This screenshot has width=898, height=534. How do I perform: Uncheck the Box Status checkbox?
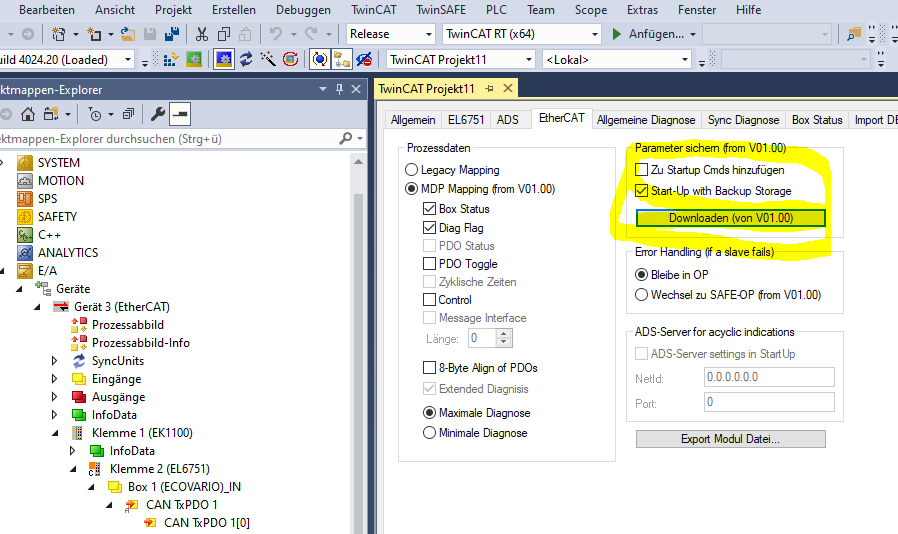pos(430,209)
